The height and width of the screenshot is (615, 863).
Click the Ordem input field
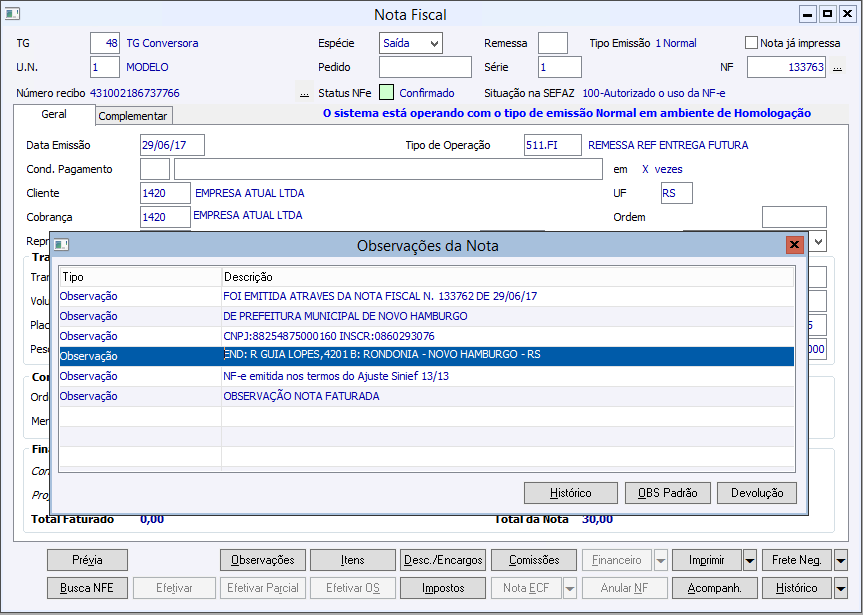point(794,217)
